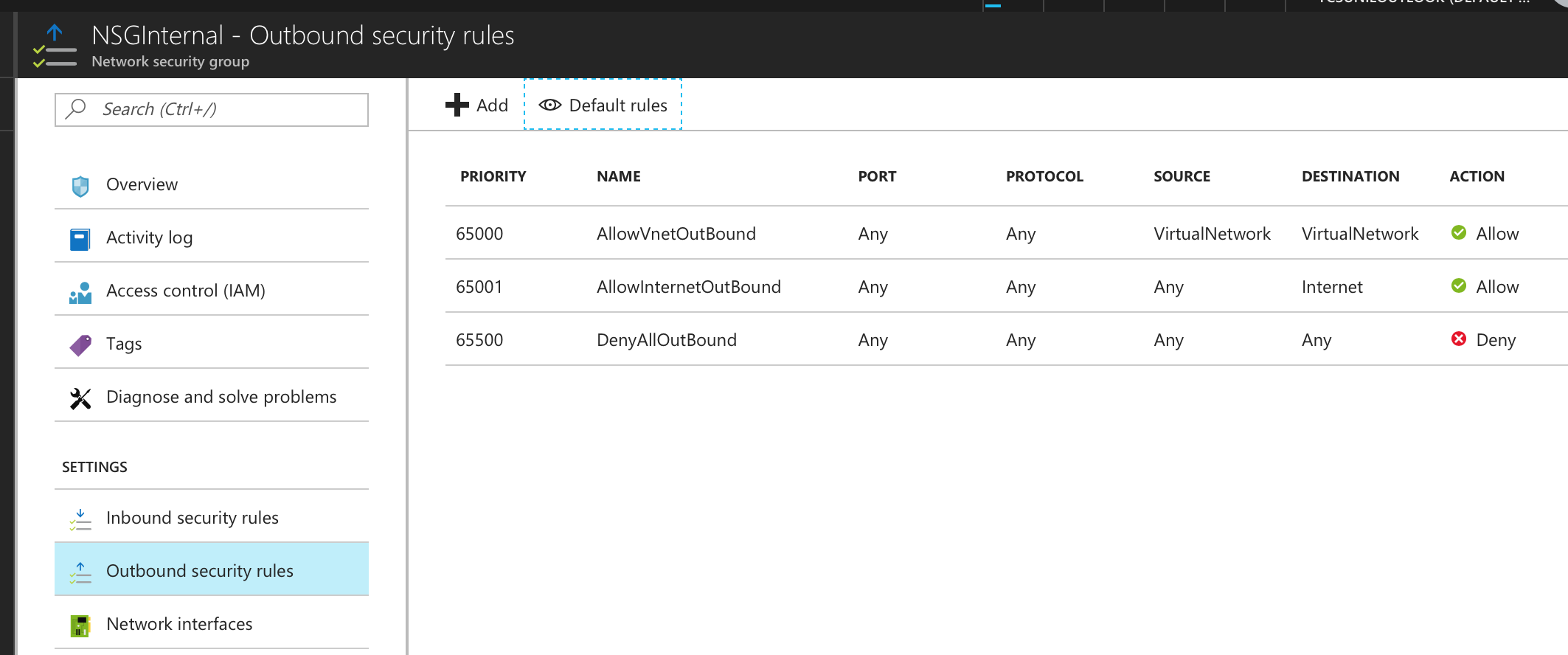Click the PORT column header
Screen dimensions: 1568x655
877,176
